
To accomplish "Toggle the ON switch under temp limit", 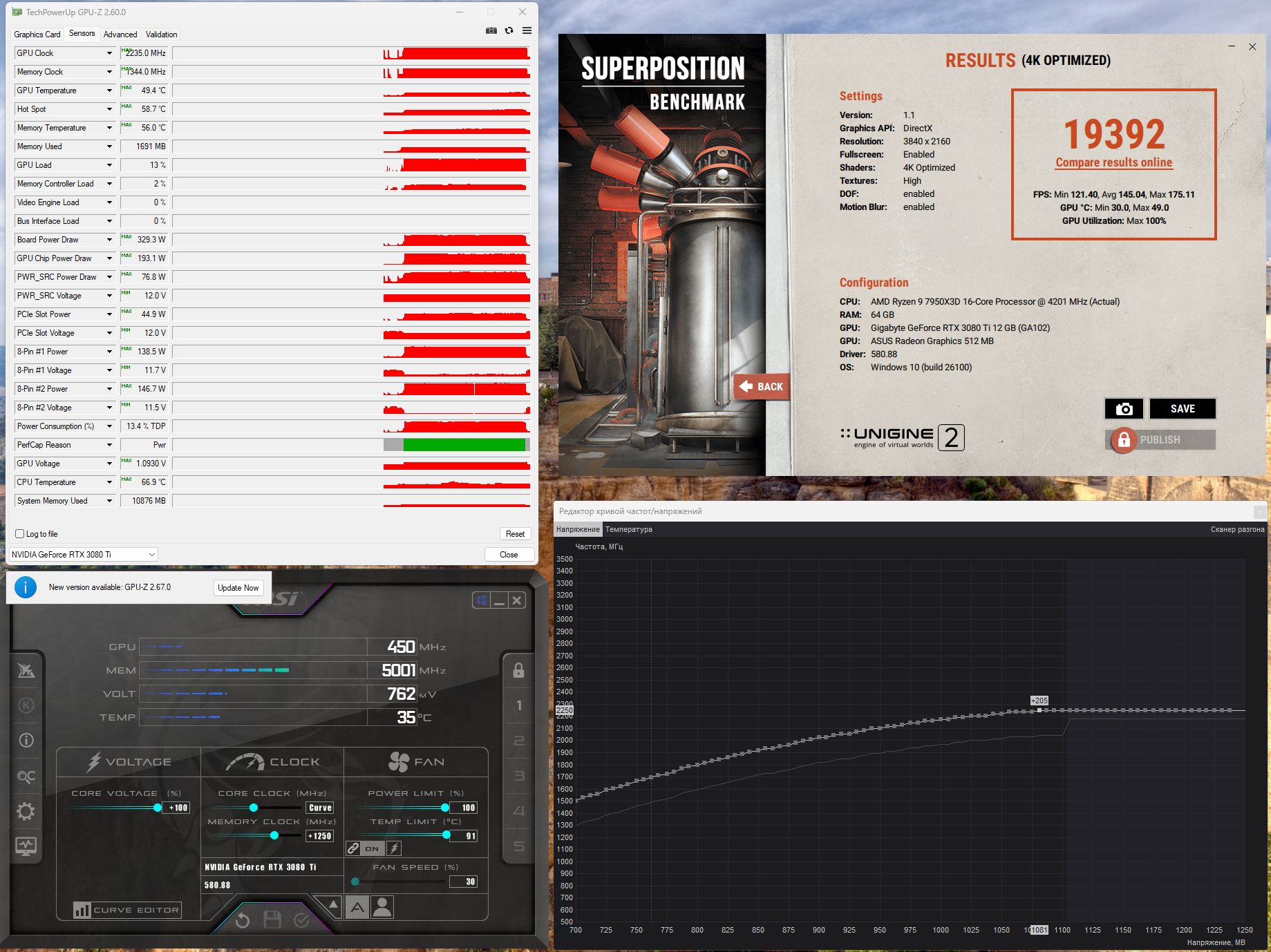I will 372,848.
